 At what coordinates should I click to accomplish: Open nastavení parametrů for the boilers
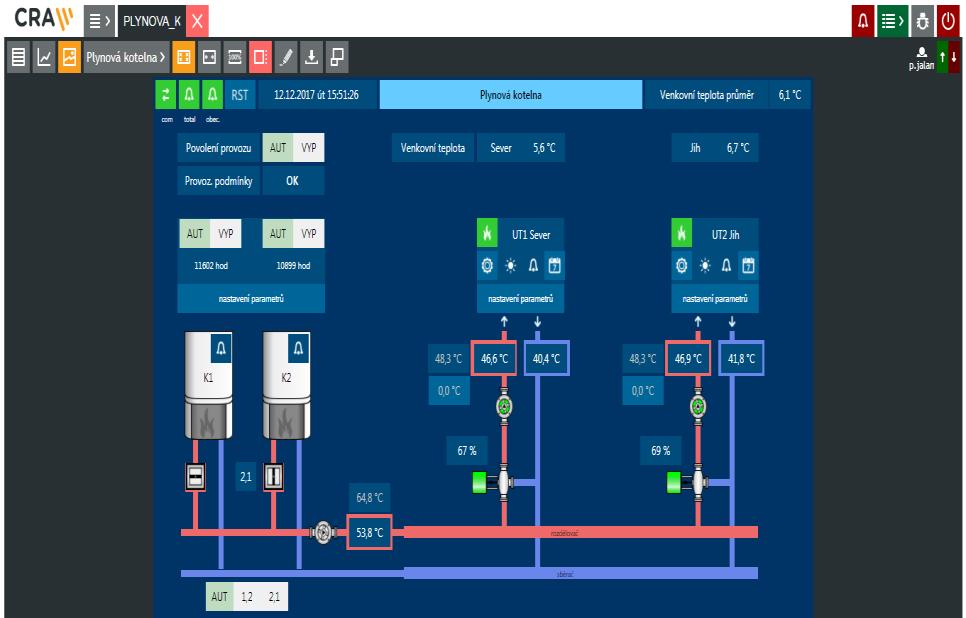coord(251,299)
